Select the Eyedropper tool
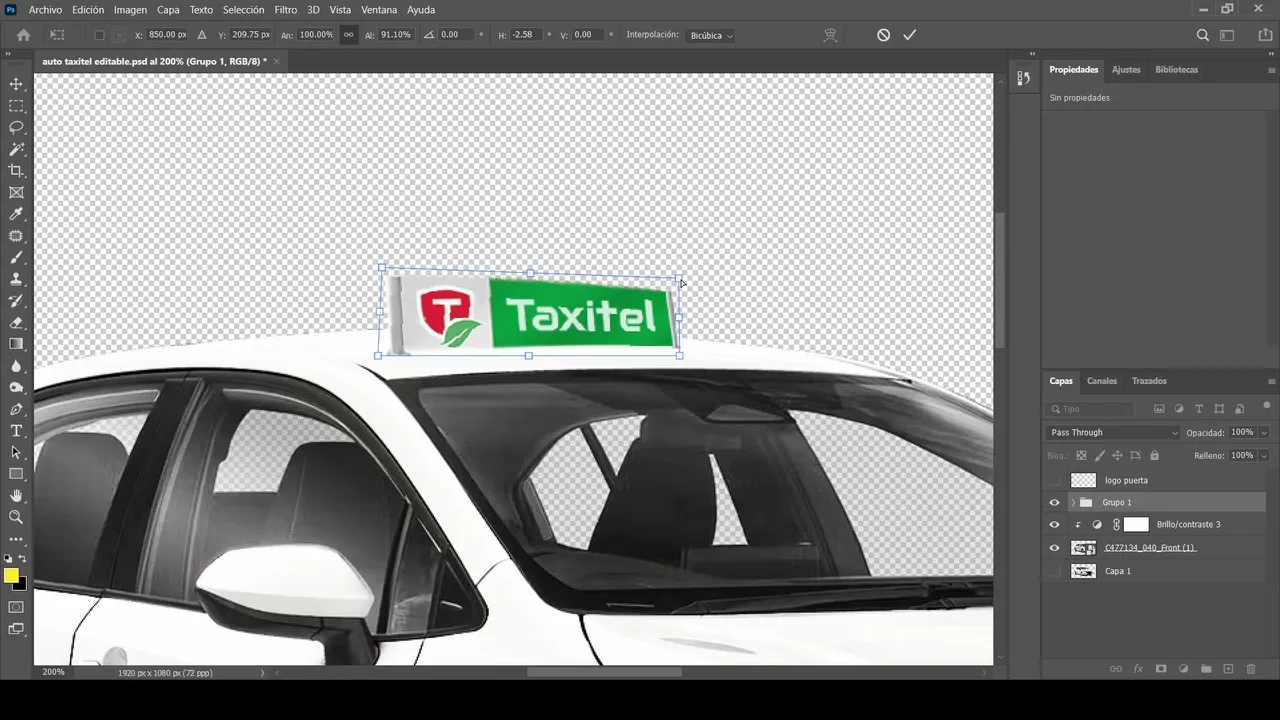Viewport: 1280px width, 720px height. pyautogui.click(x=16, y=214)
